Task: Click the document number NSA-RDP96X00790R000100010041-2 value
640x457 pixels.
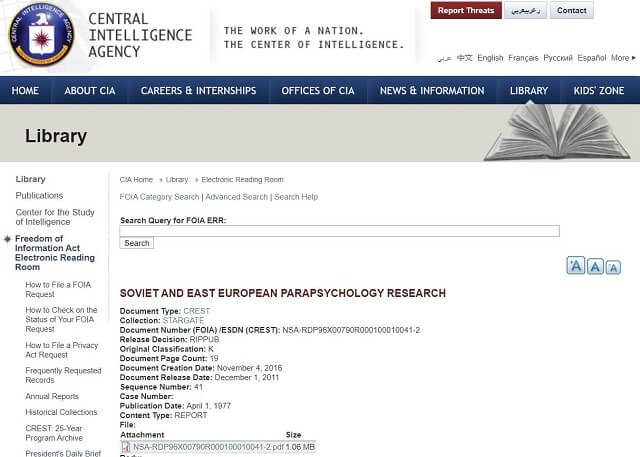Action: tap(351, 330)
